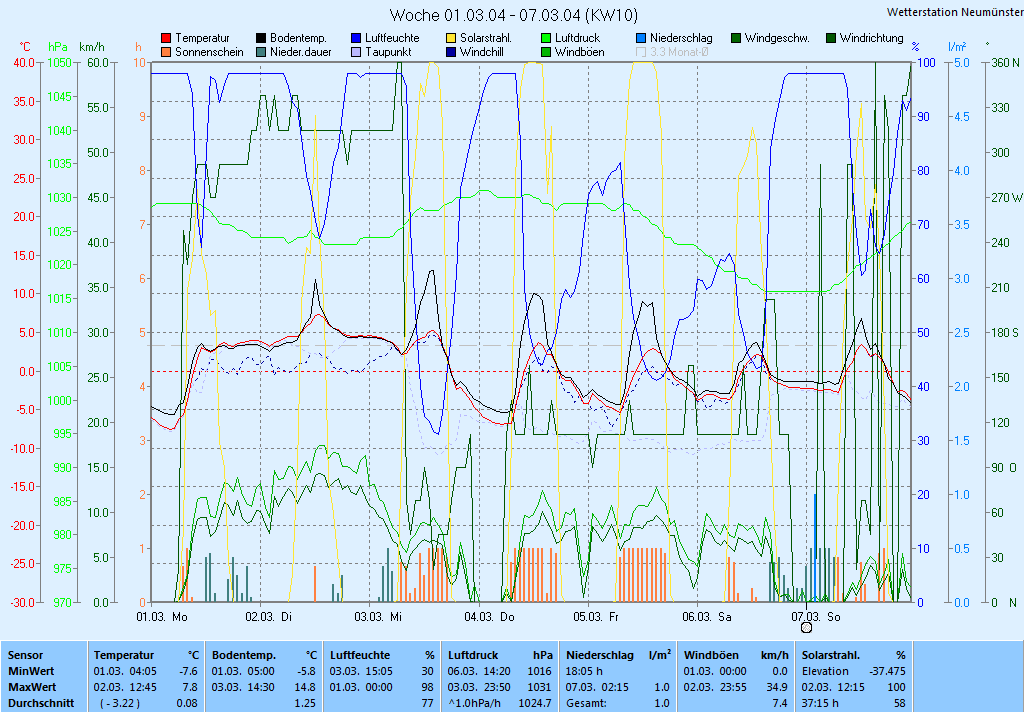Click the °C axis unit label

click(25, 47)
